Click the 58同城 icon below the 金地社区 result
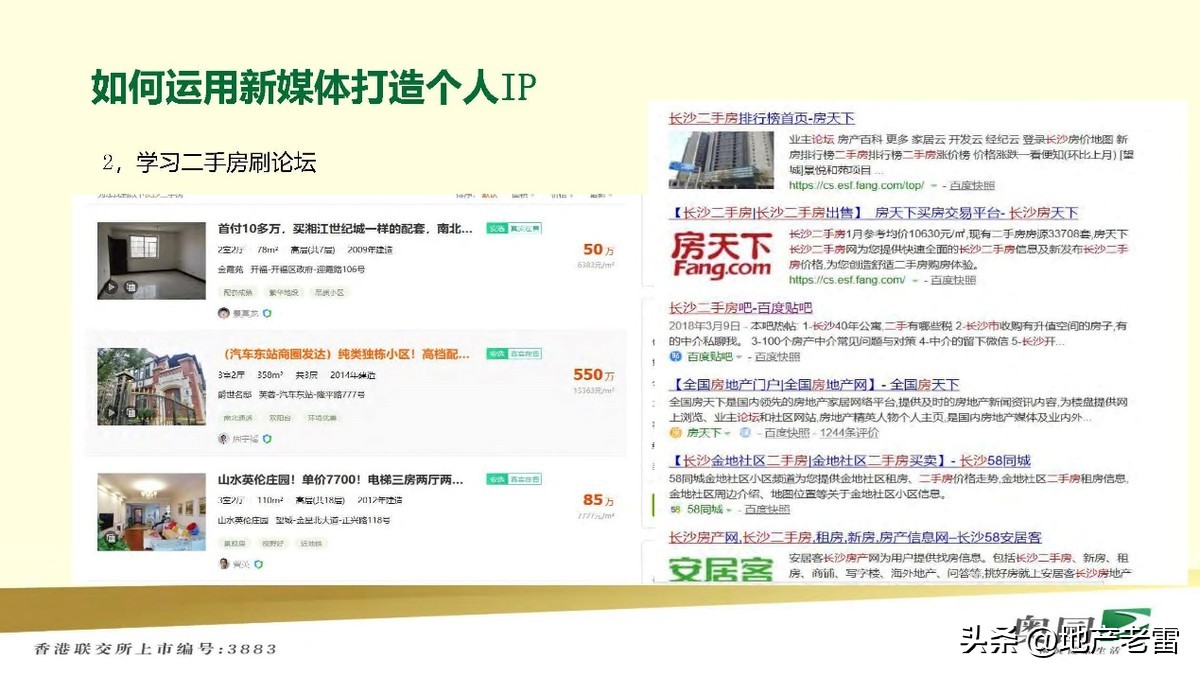Screen dimensions: 1200x675 [x=674, y=510]
